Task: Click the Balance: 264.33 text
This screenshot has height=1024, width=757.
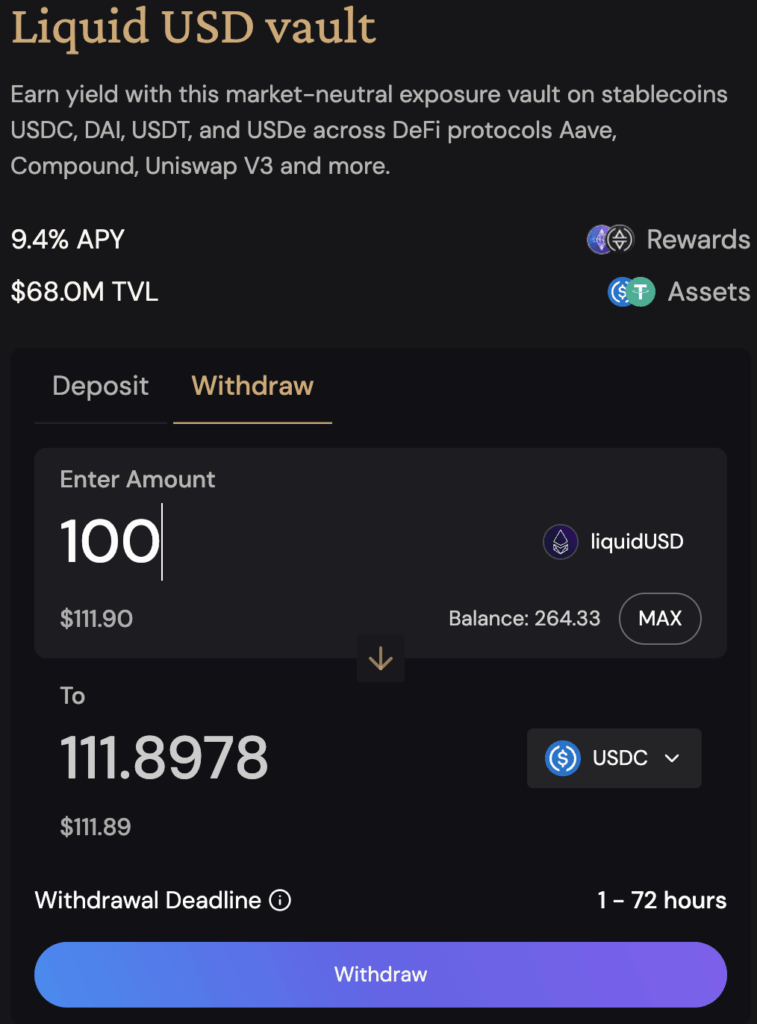Action: [x=524, y=618]
